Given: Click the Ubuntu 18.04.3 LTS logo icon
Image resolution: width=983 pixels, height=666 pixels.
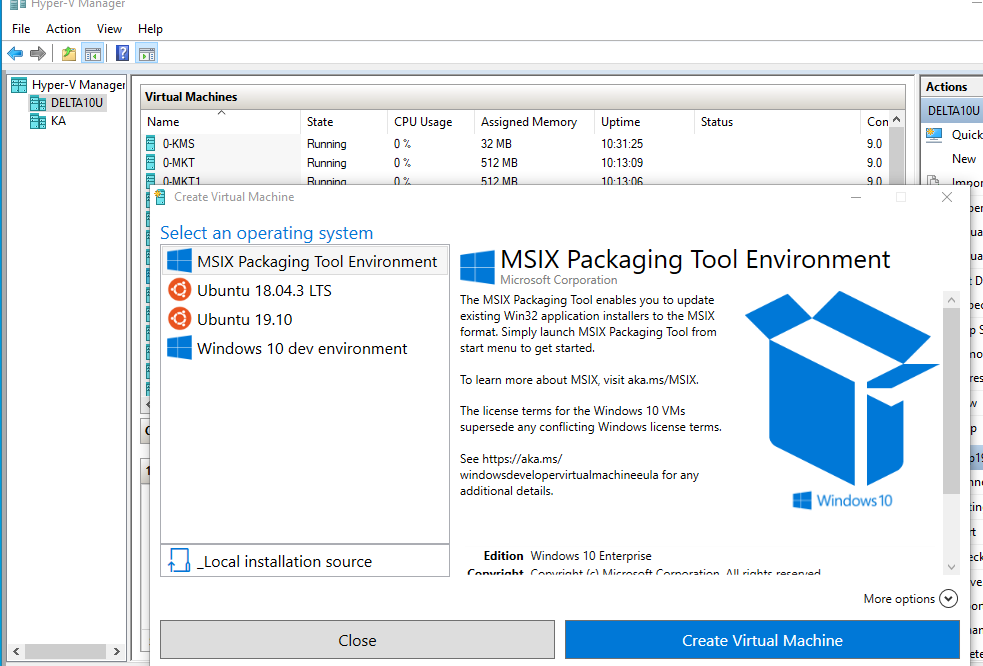Looking at the screenshot, I should 179,290.
